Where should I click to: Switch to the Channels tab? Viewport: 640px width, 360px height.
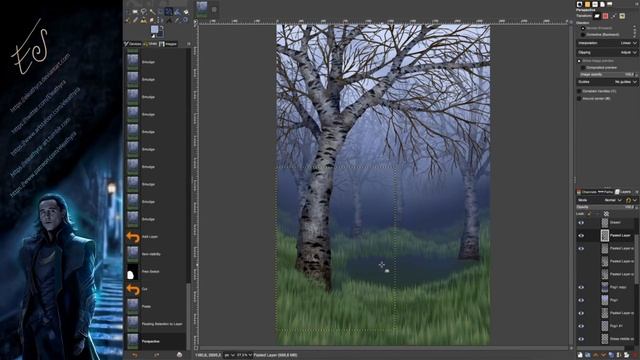click(x=587, y=192)
